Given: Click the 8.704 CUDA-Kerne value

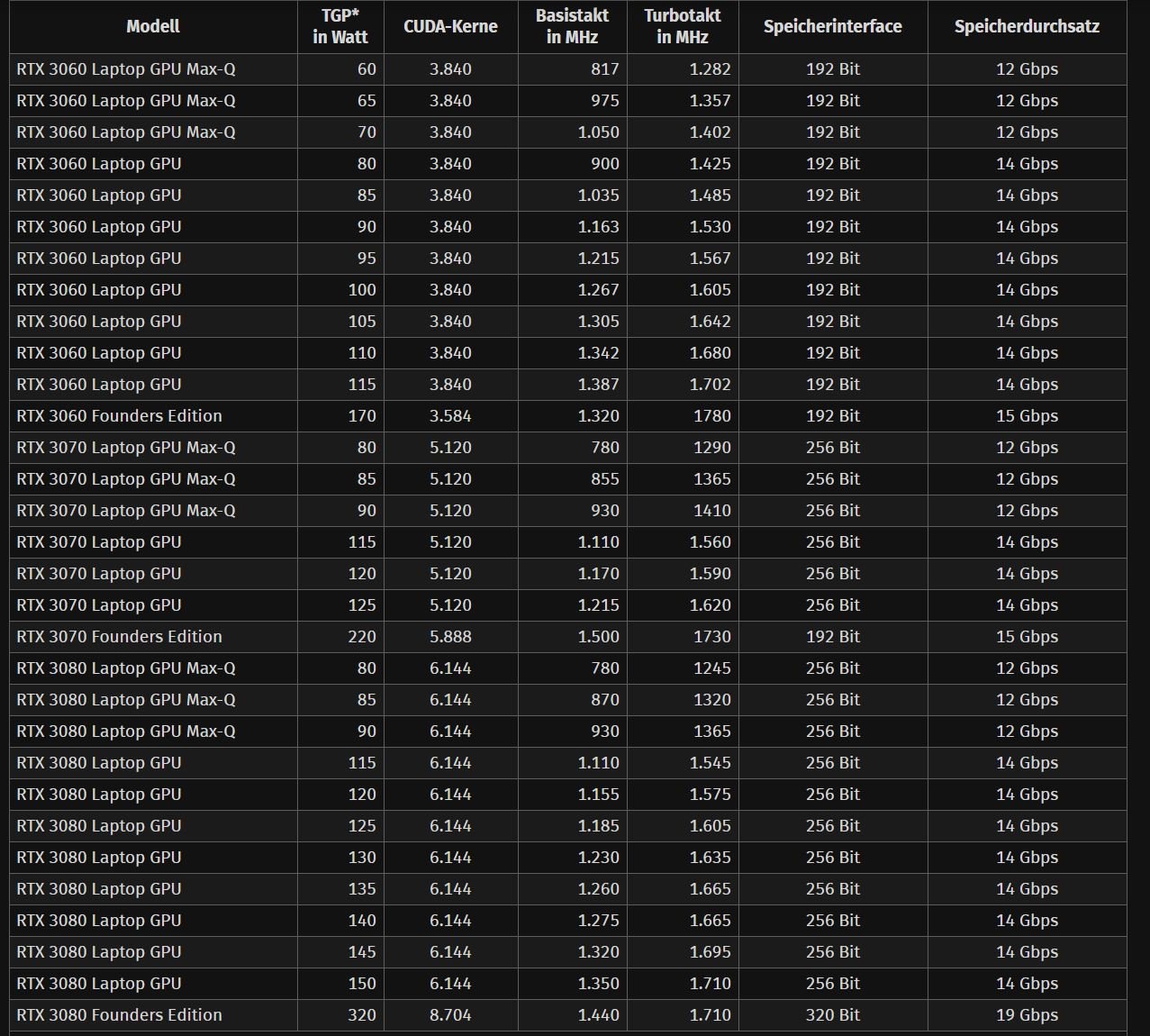Looking at the screenshot, I should 450,1014.
